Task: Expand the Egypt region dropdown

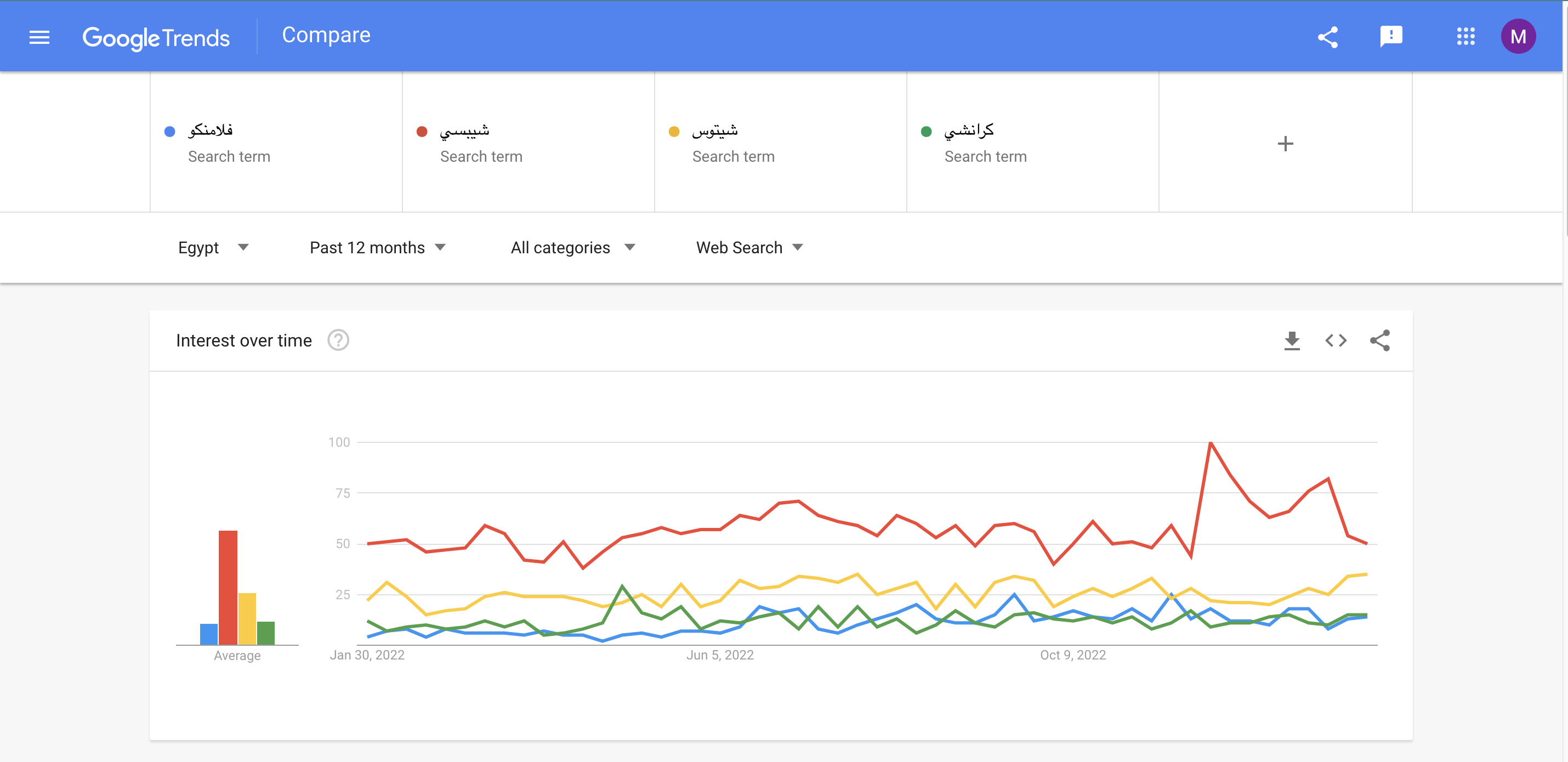Action: click(x=213, y=248)
